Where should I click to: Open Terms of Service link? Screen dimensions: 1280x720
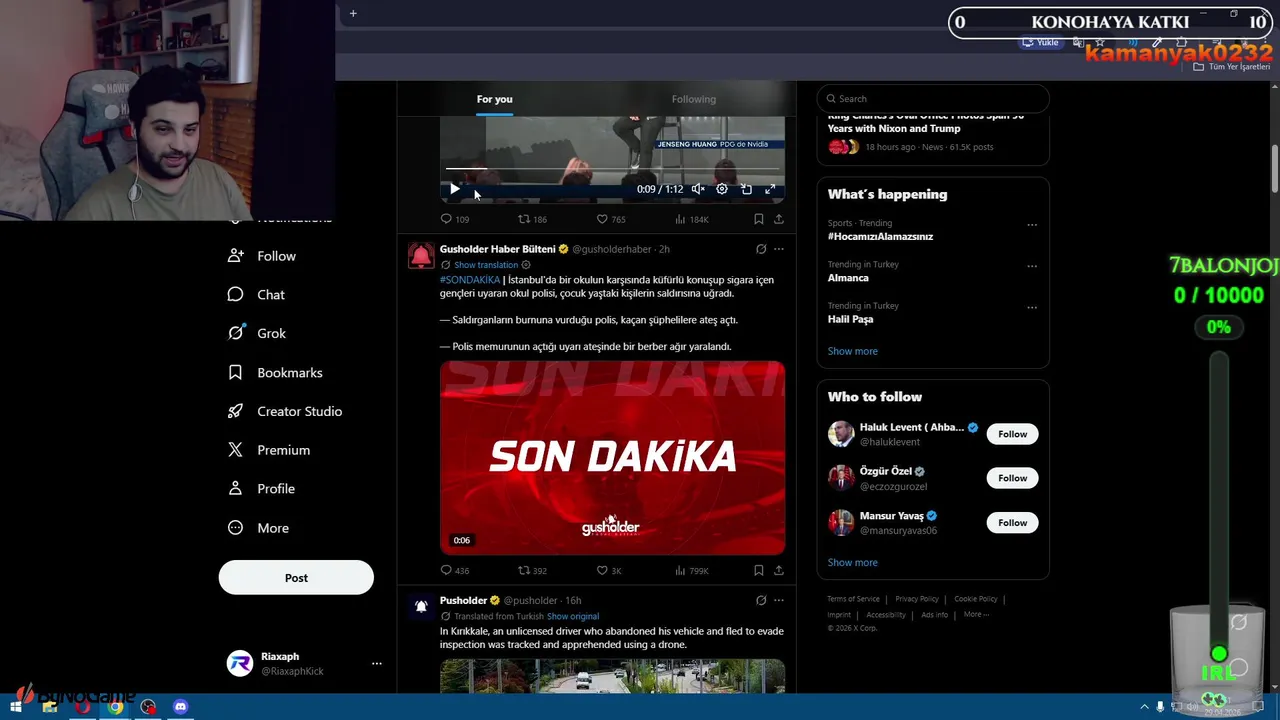pos(853,599)
